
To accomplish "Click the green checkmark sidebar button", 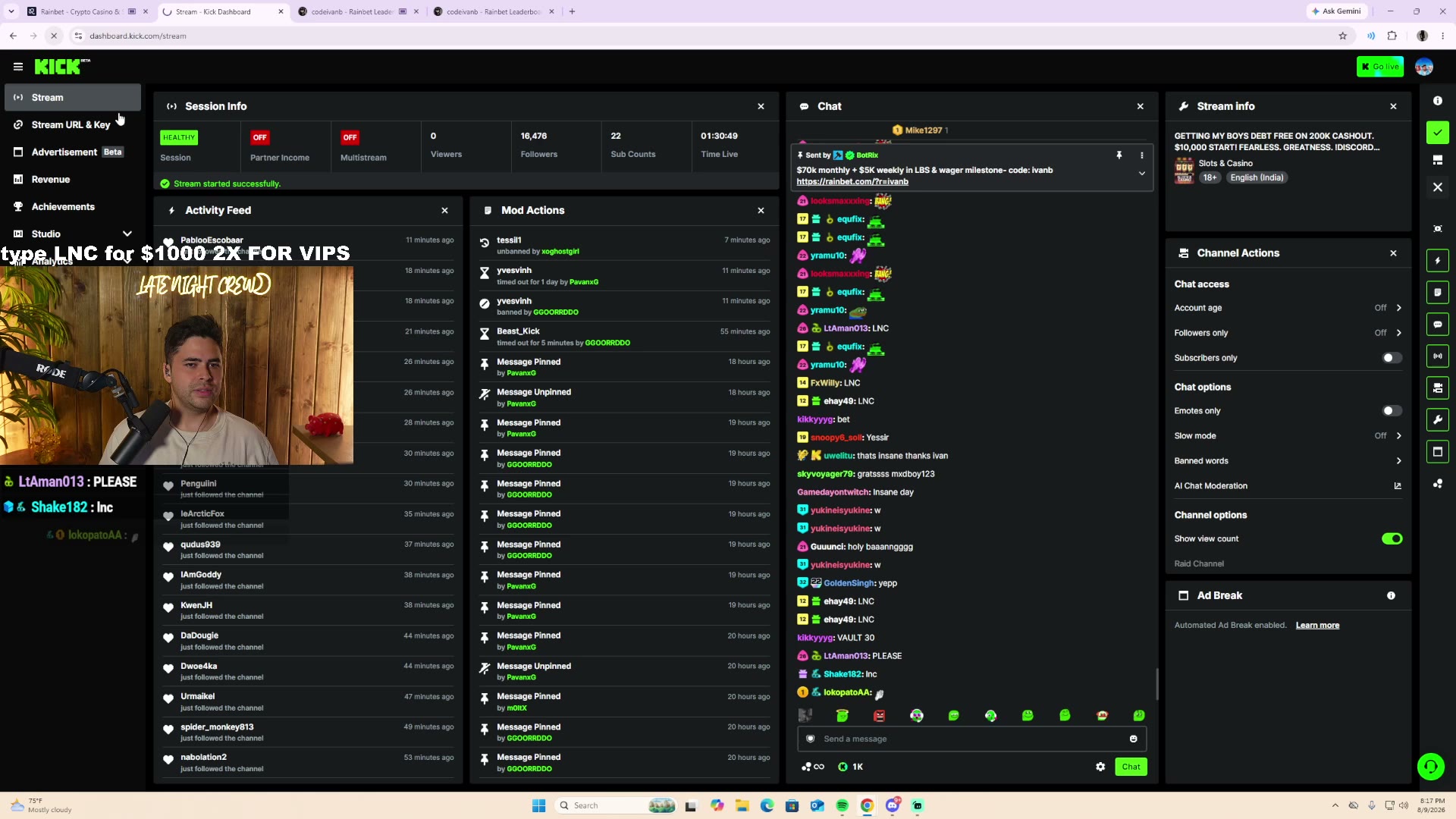I will point(1438,132).
